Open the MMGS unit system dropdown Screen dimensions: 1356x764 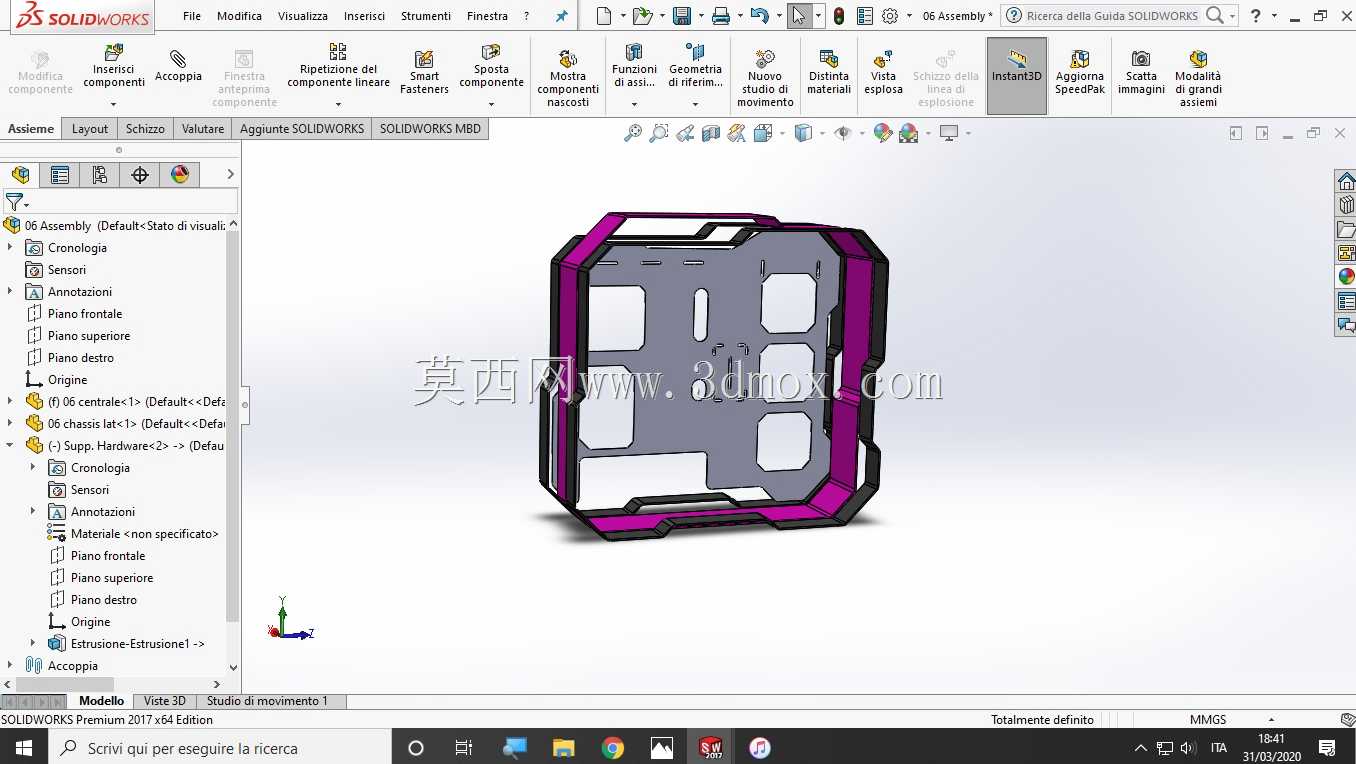tap(1271, 719)
